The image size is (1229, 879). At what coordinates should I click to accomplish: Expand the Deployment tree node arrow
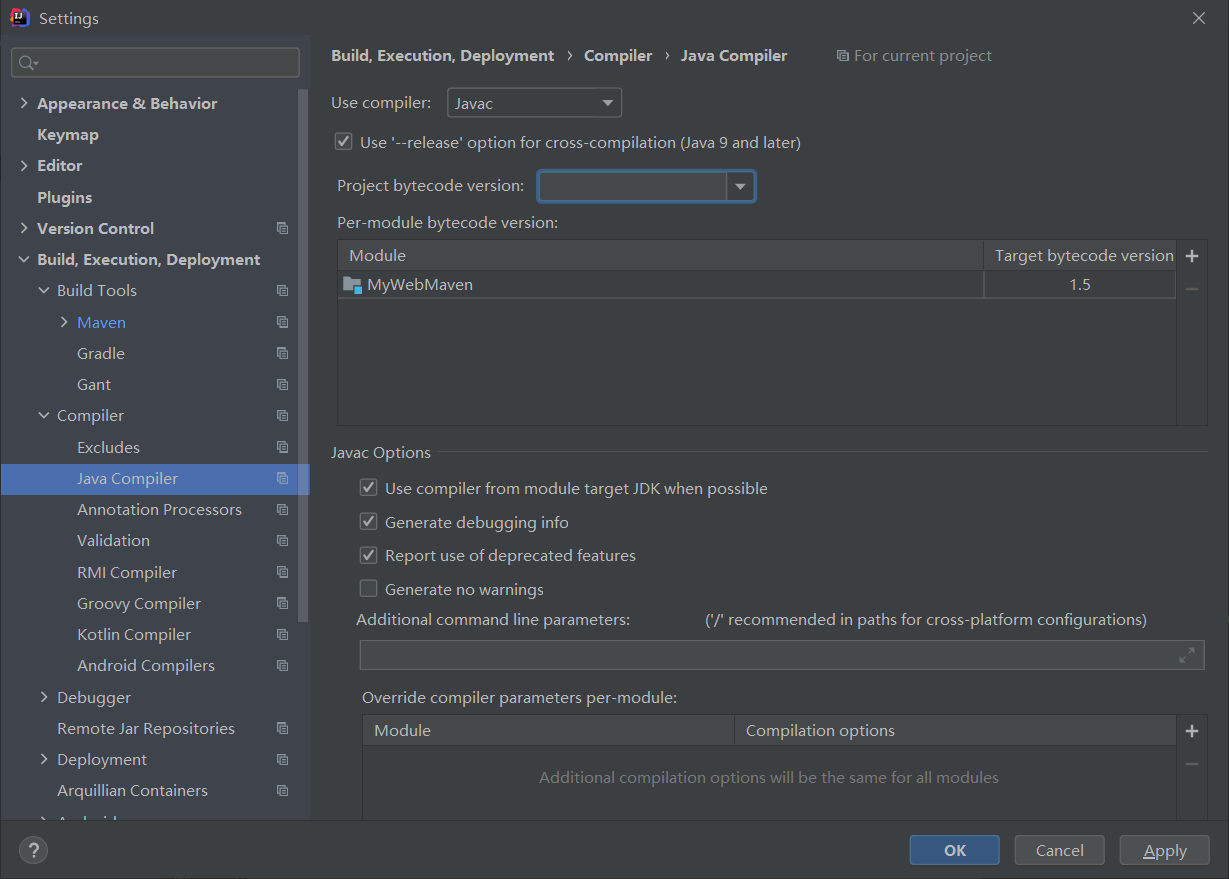pyautogui.click(x=44, y=759)
